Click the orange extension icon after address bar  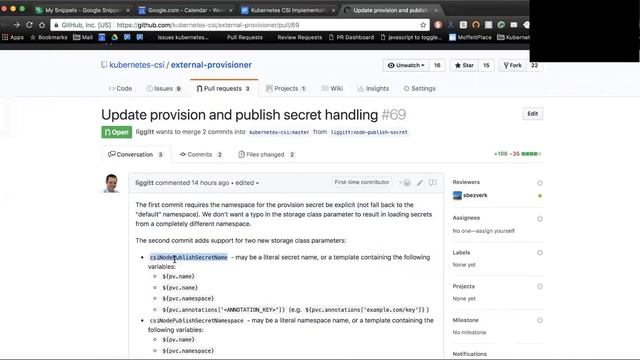[x=438, y=25]
